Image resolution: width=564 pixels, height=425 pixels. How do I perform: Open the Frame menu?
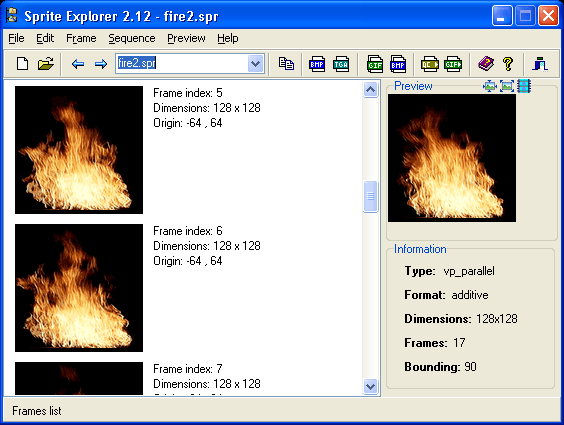tap(81, 38)
